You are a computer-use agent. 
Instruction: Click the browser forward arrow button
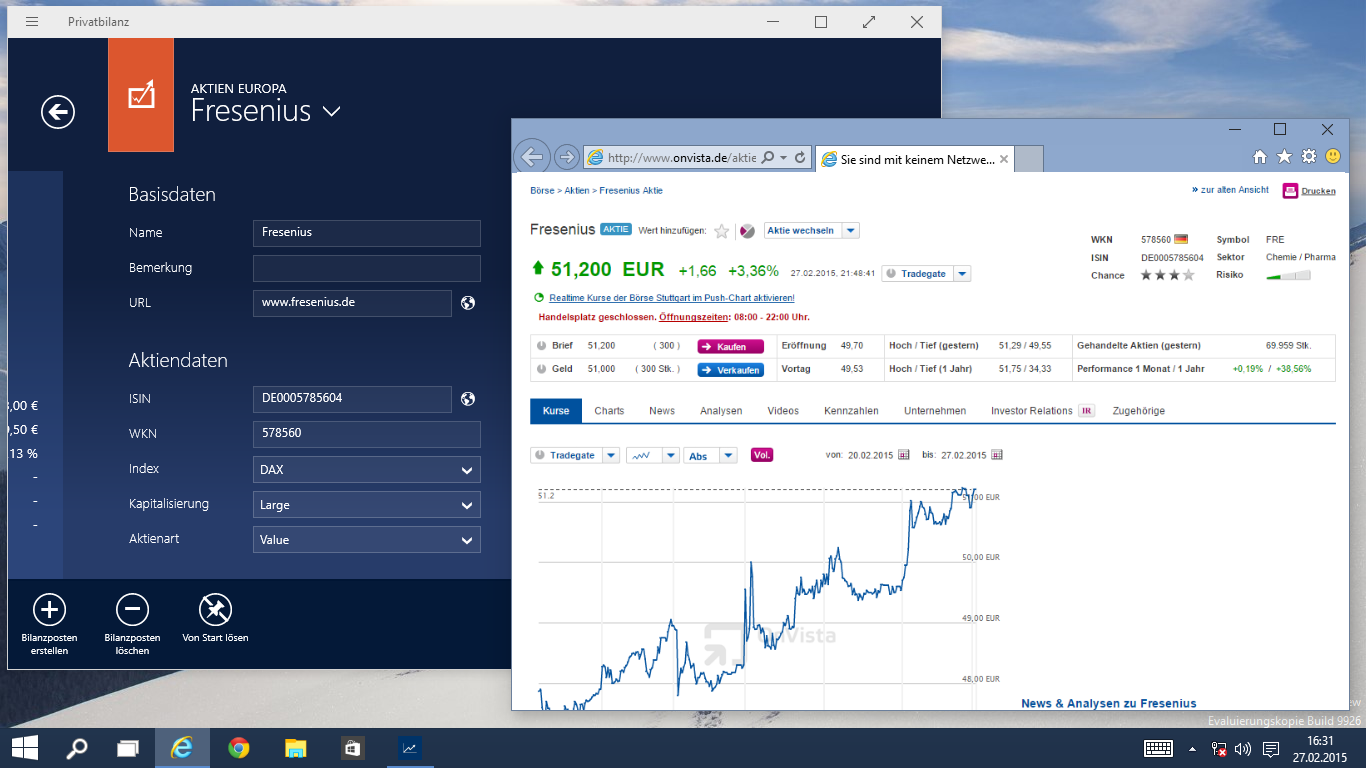(566, 157)
